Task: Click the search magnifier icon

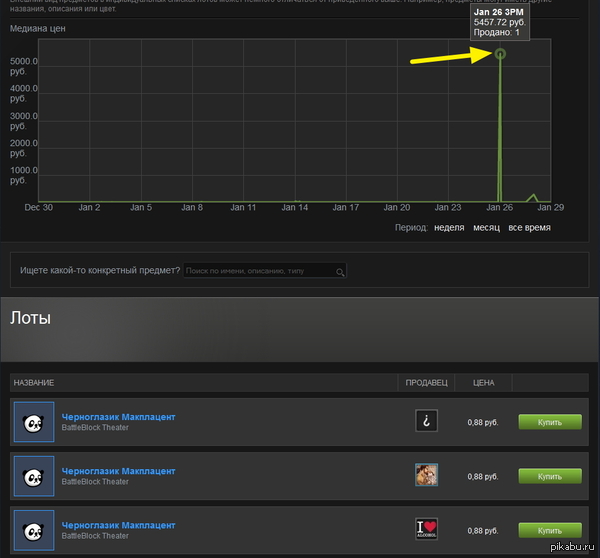Action: click(x=340, y=272)
